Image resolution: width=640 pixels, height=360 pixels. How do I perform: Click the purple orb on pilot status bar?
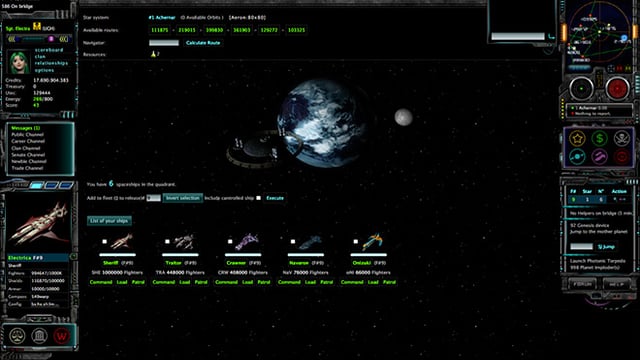tap(51, 39)
